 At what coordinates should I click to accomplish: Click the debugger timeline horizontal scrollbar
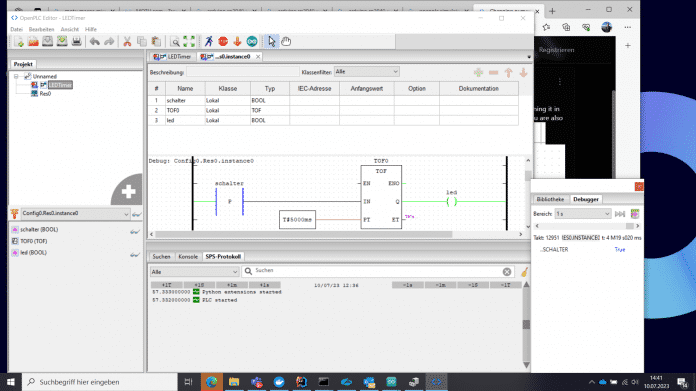tap(587, 226)
